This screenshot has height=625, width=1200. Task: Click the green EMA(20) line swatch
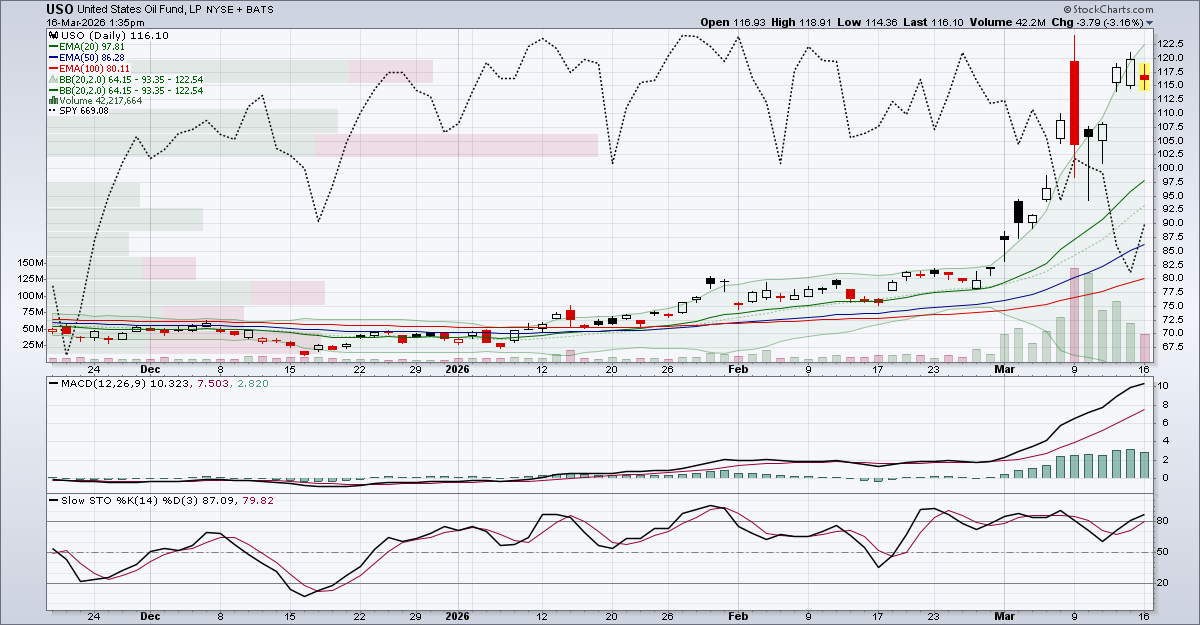(51, 46)
